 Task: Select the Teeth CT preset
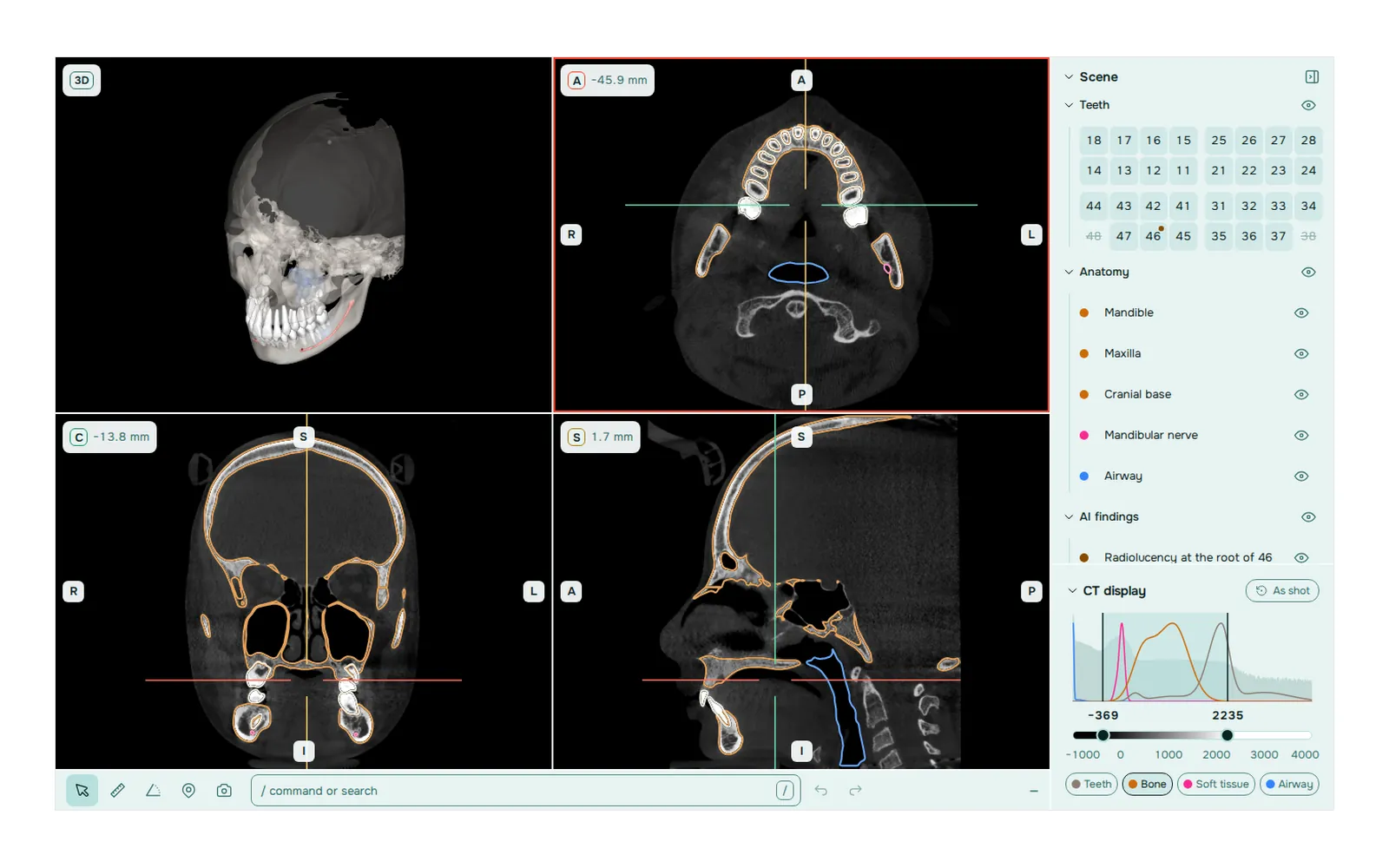pos(1091,785)
